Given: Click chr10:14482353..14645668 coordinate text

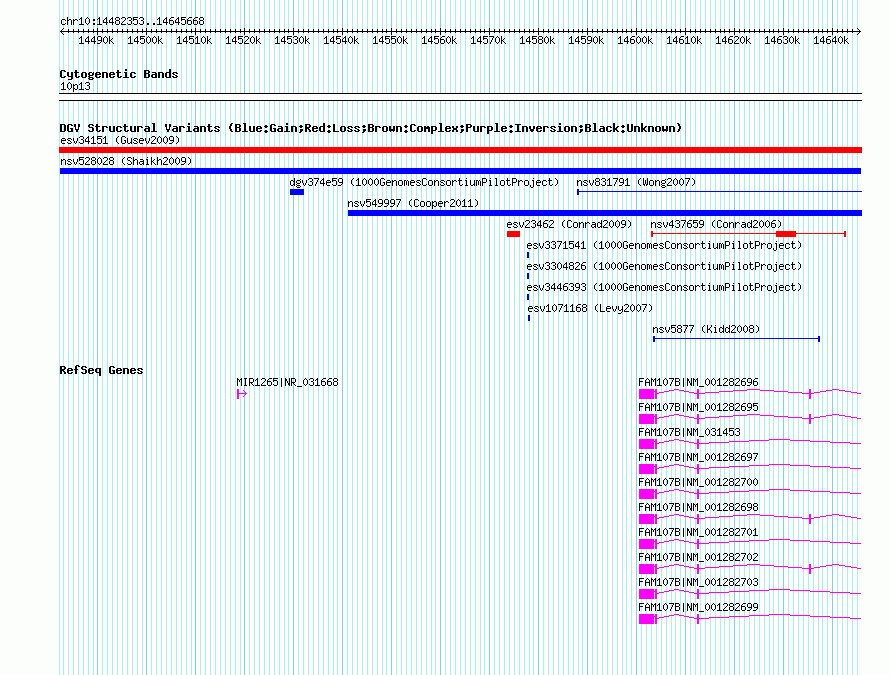Looking at the screenshot, I should [132, 22].
